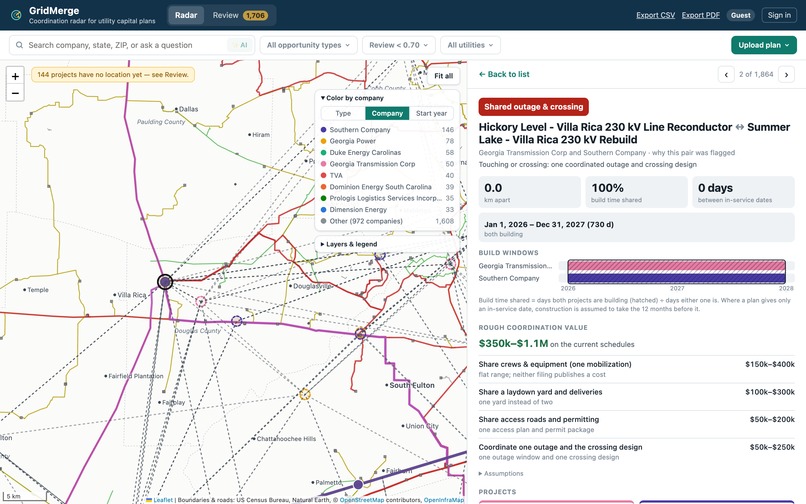Switch to the Review tab
The image size is (806, 504).
tap(239, 15)
